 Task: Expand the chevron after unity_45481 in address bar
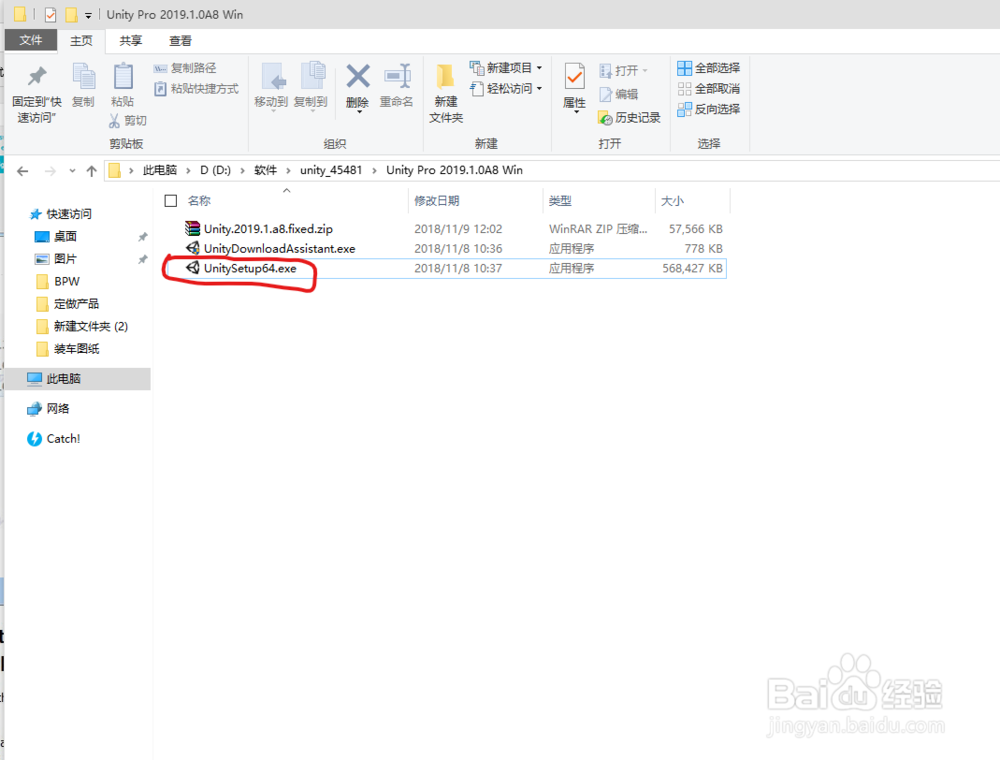374,171
